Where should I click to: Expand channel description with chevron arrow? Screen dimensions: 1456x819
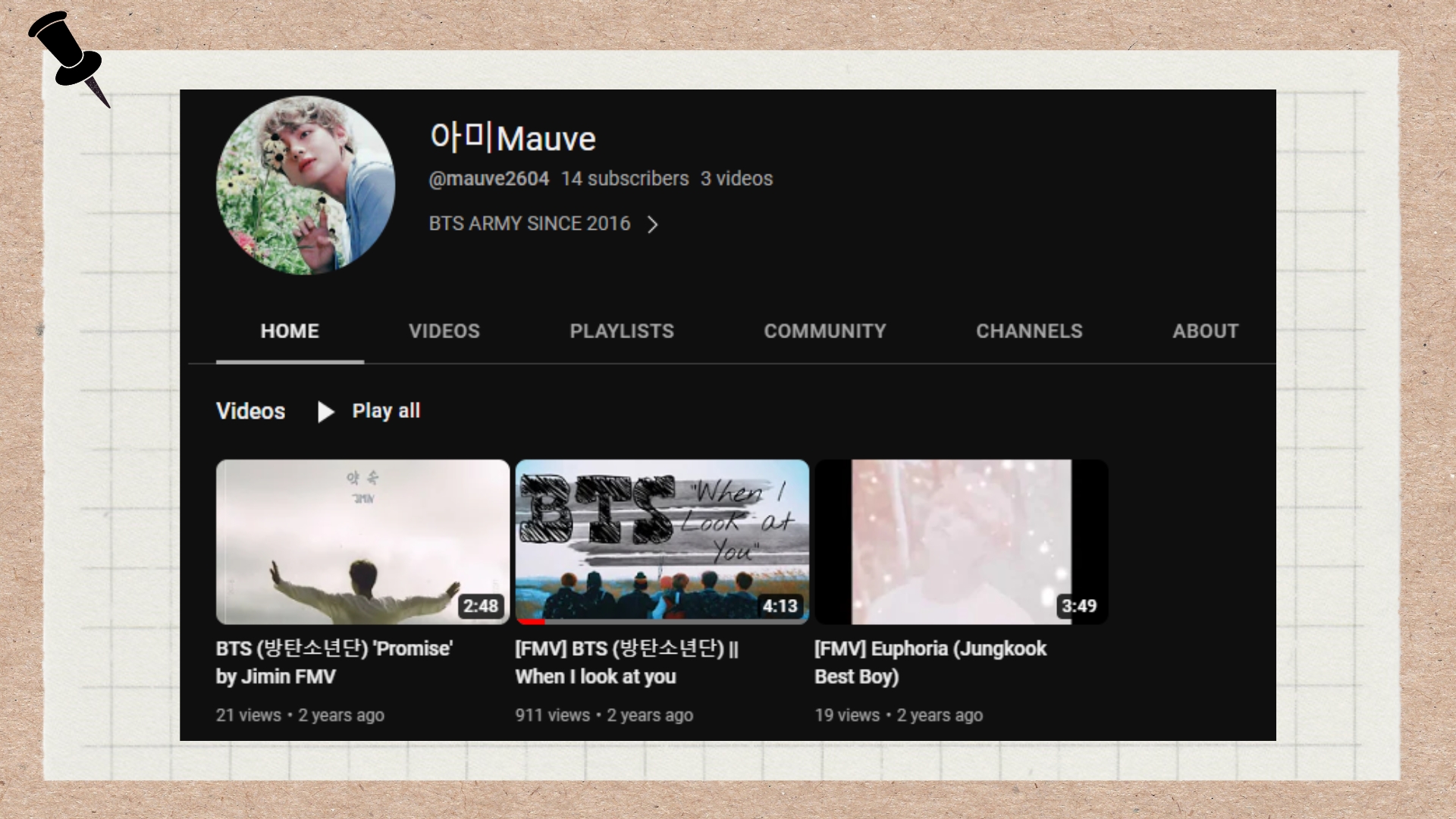pyautogui.click(x=652, y=224)
